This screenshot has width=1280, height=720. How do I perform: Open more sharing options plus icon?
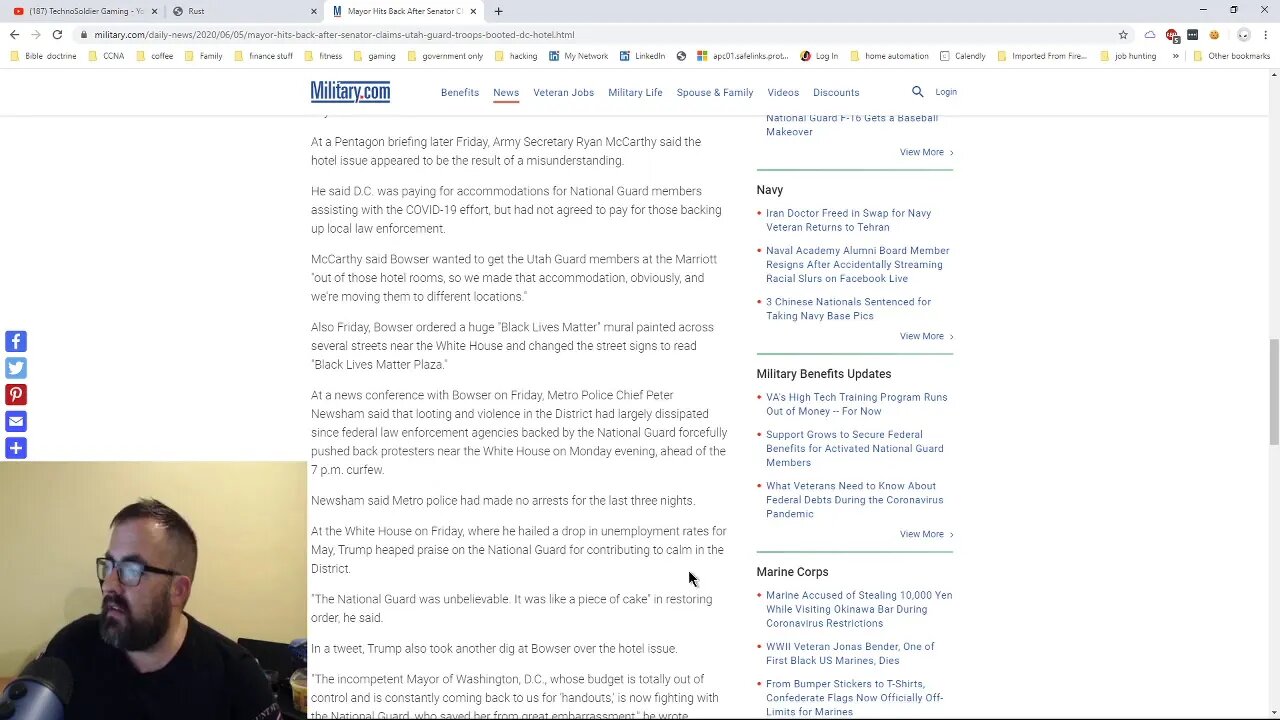(16, 448)
